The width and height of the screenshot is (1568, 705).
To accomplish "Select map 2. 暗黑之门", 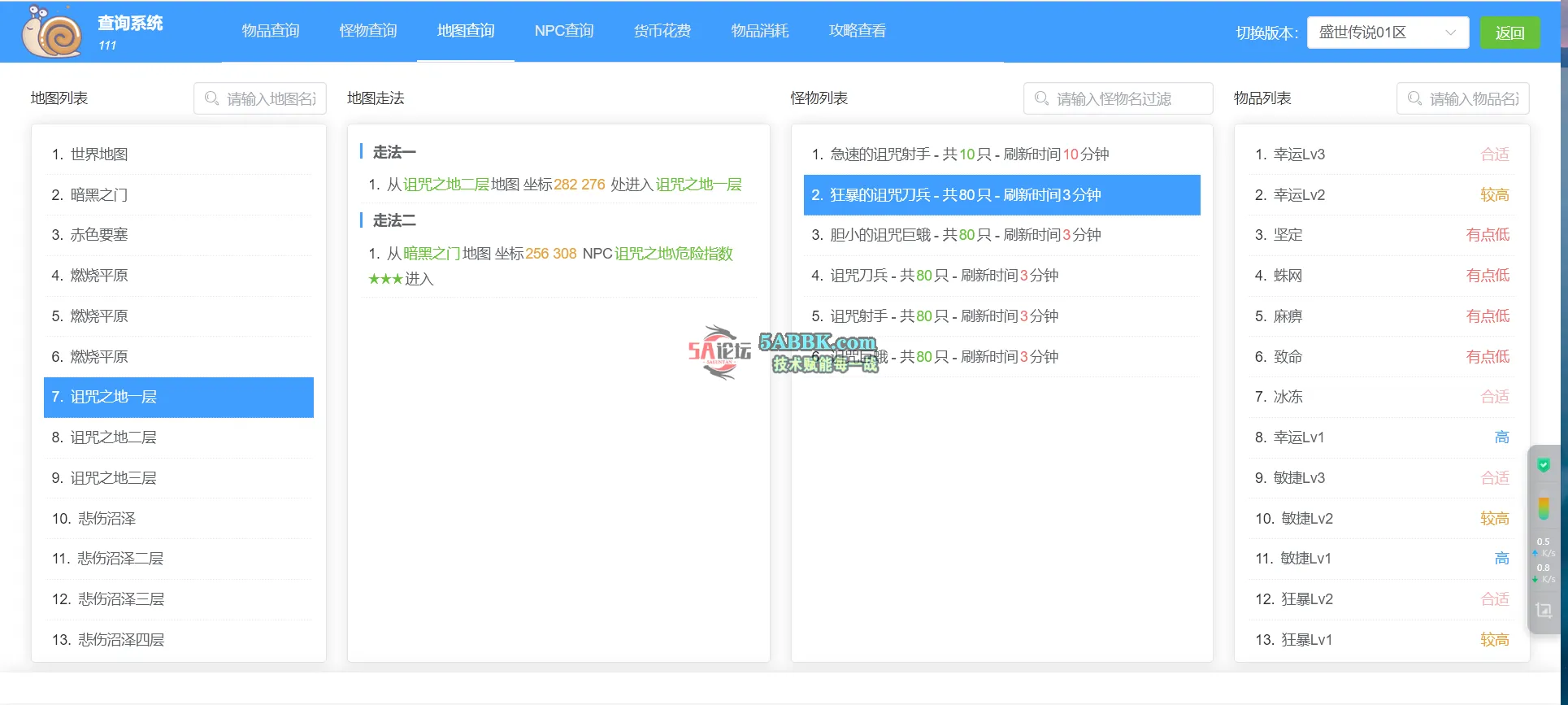I will click(179, 195).
